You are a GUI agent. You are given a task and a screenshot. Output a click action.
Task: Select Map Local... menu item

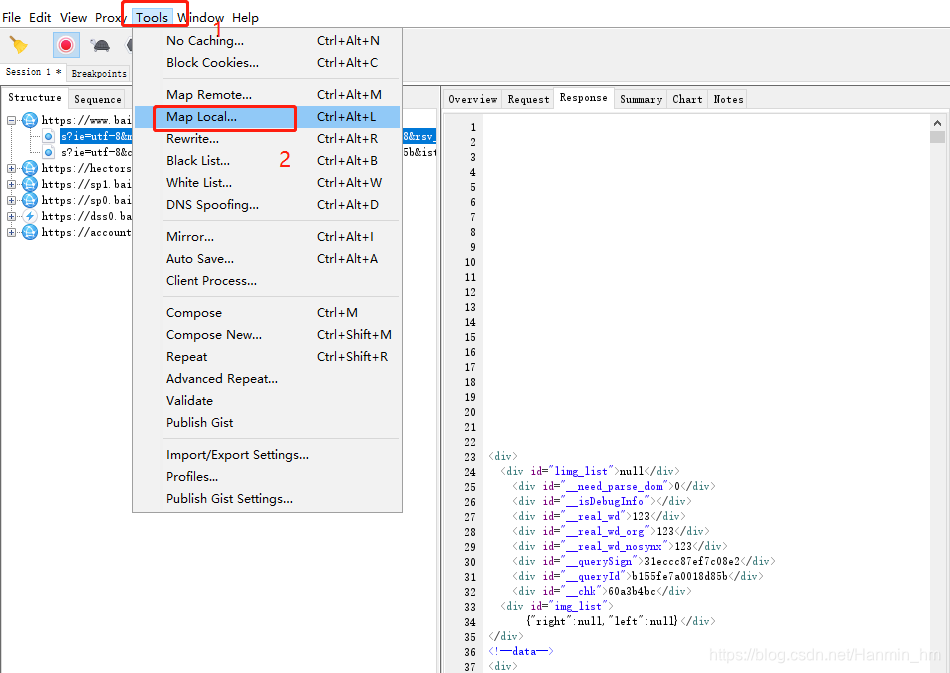point(267,117)
